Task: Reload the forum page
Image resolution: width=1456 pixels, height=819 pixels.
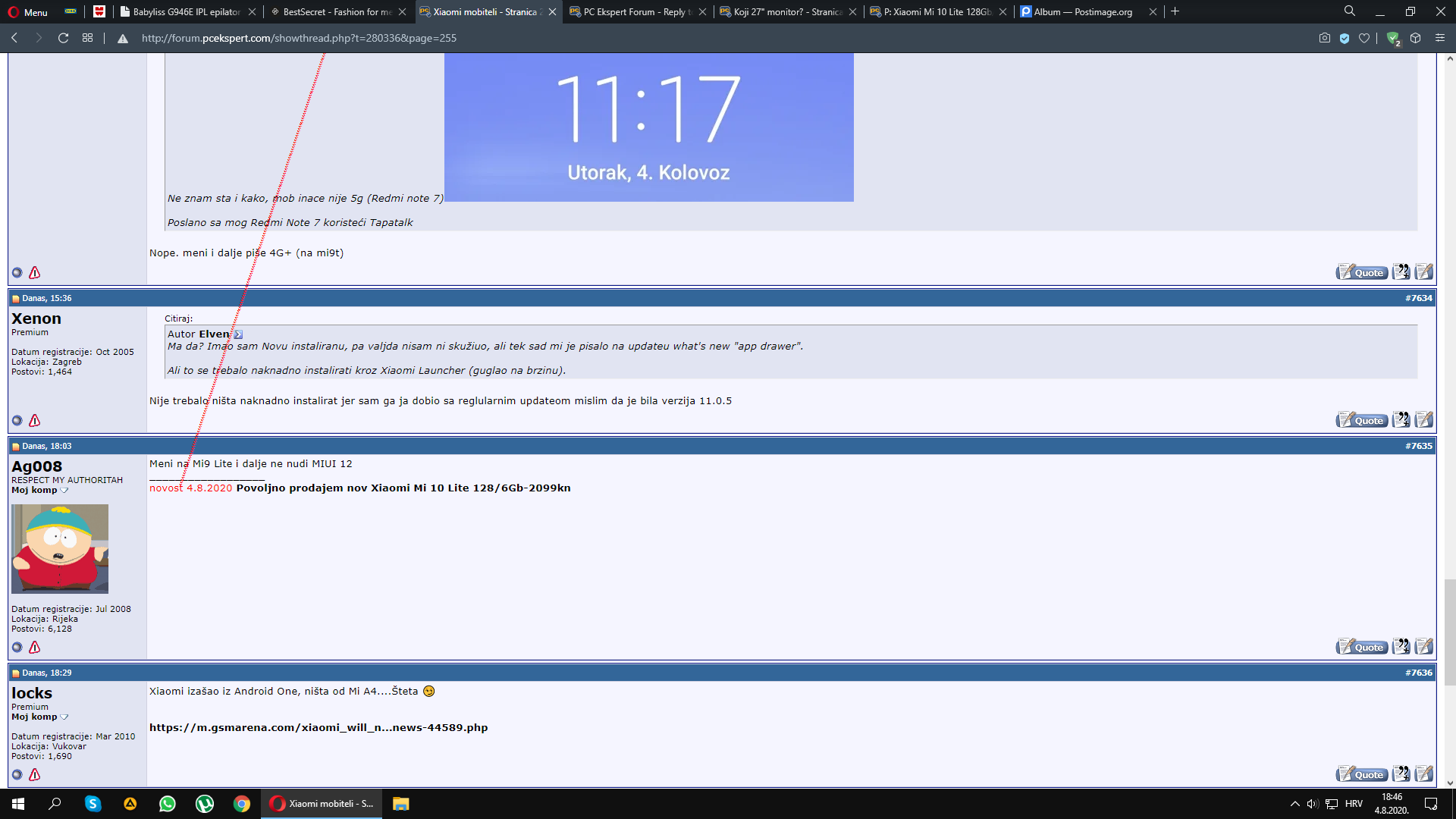Action: coord(64,38)
